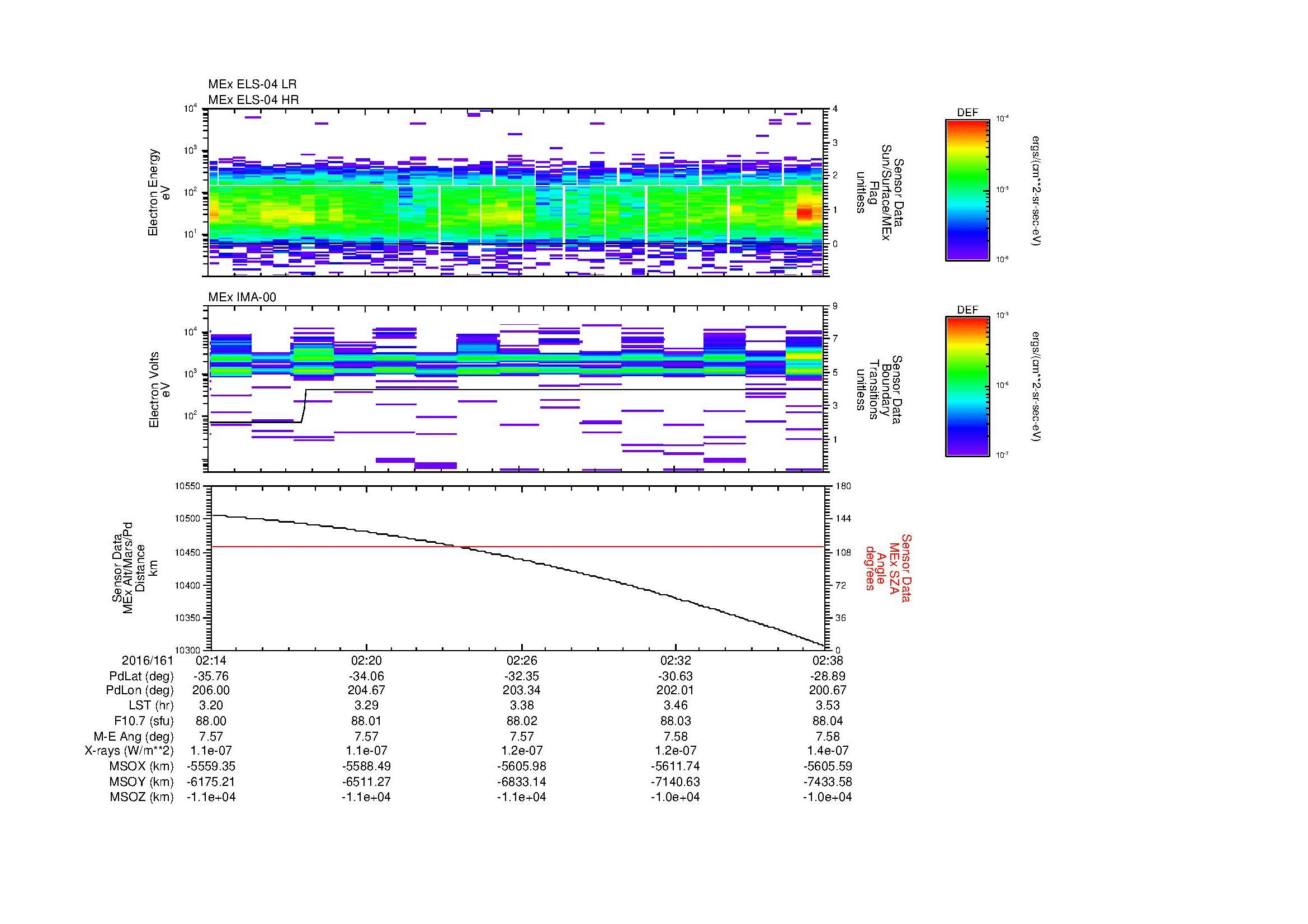Click the '10500' altitude axis tick
The image size is (1308, 924).
point(188,519)
